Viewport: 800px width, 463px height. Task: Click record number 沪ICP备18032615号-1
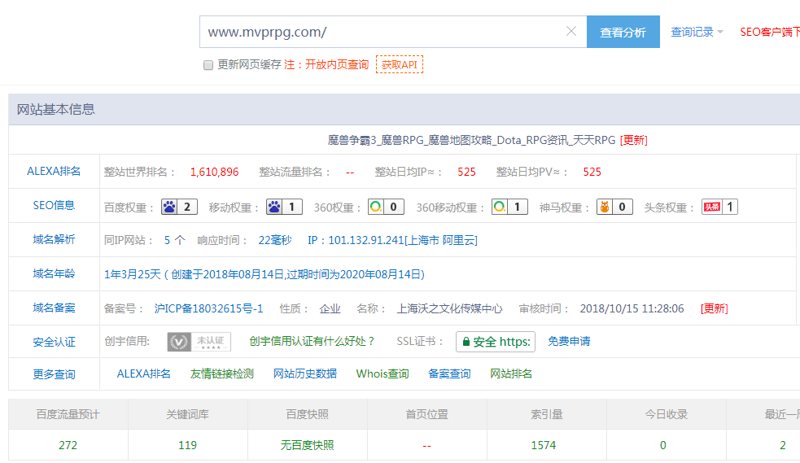pos(209,308)
